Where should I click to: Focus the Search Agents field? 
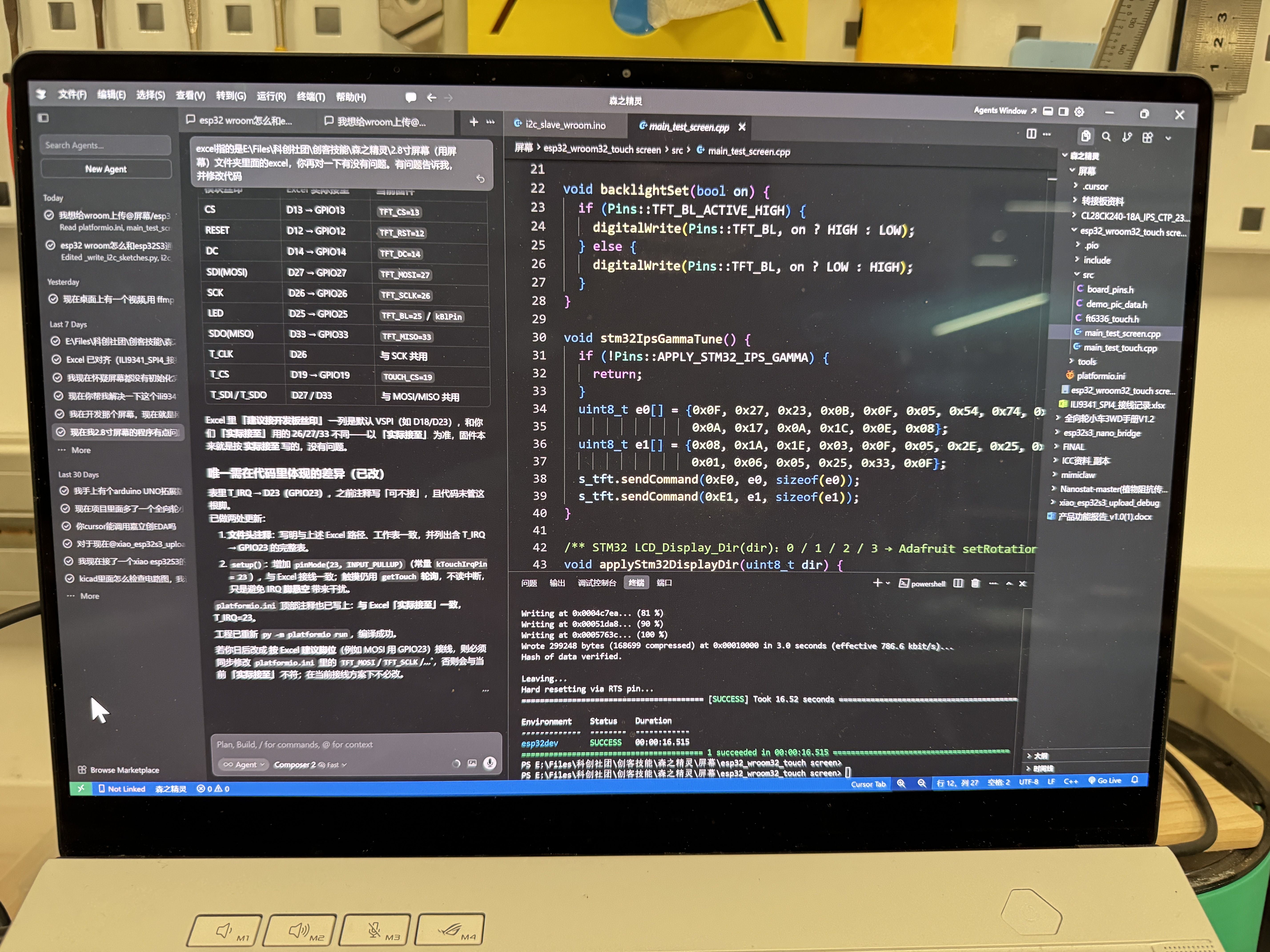pos(105,145)
